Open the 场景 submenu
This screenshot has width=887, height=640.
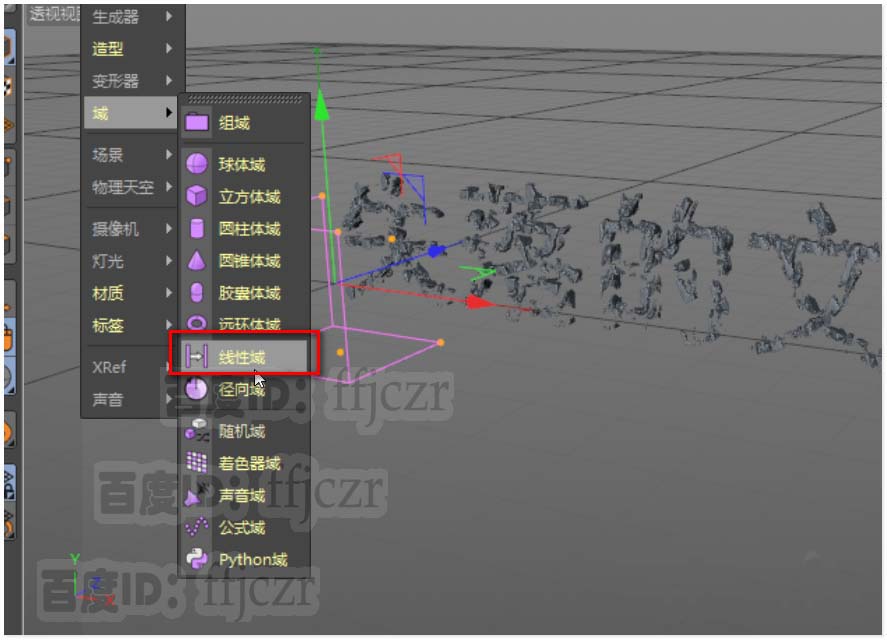pos(131,154)
